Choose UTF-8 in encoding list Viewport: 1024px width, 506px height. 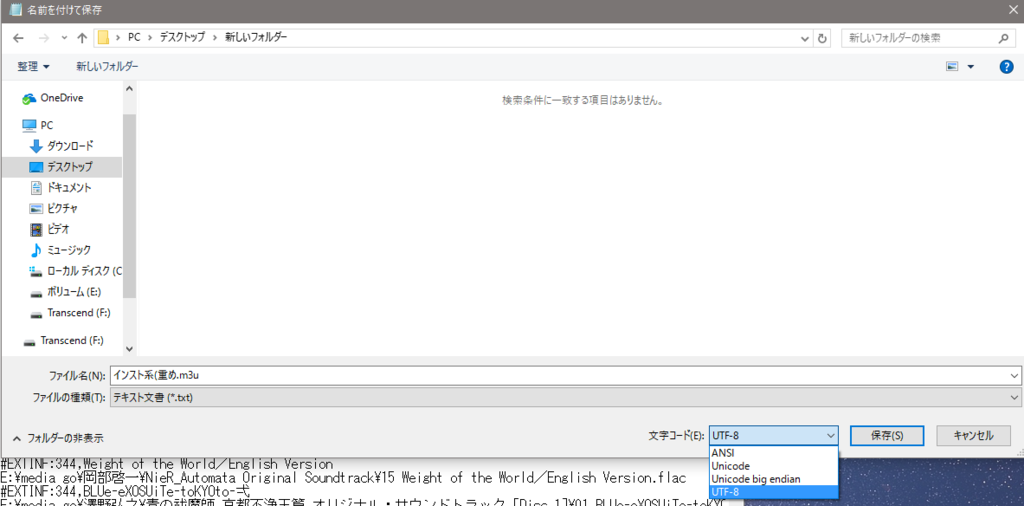[x=773, y=491]
